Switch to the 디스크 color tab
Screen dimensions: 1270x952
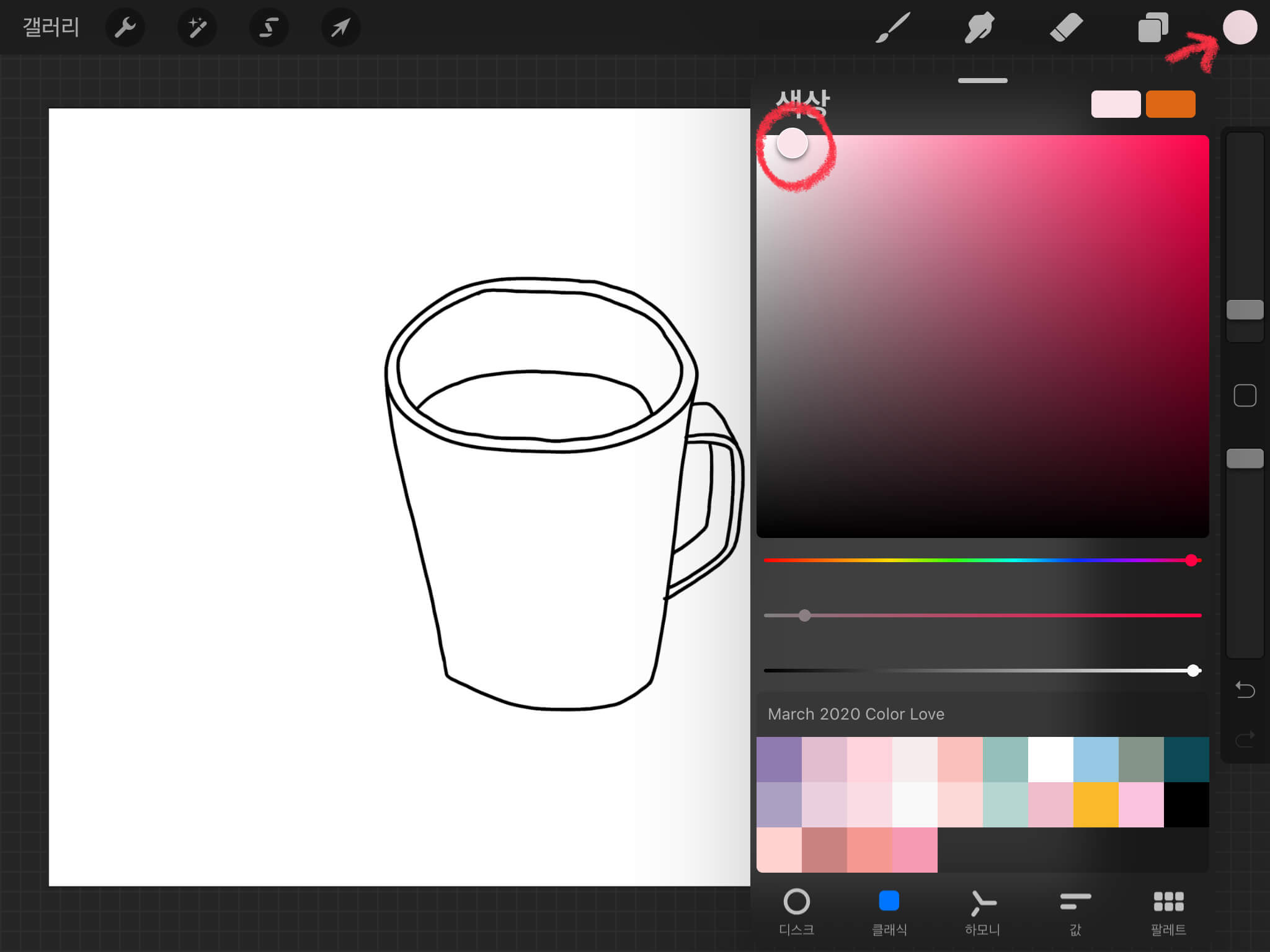(x=796, y=911)
